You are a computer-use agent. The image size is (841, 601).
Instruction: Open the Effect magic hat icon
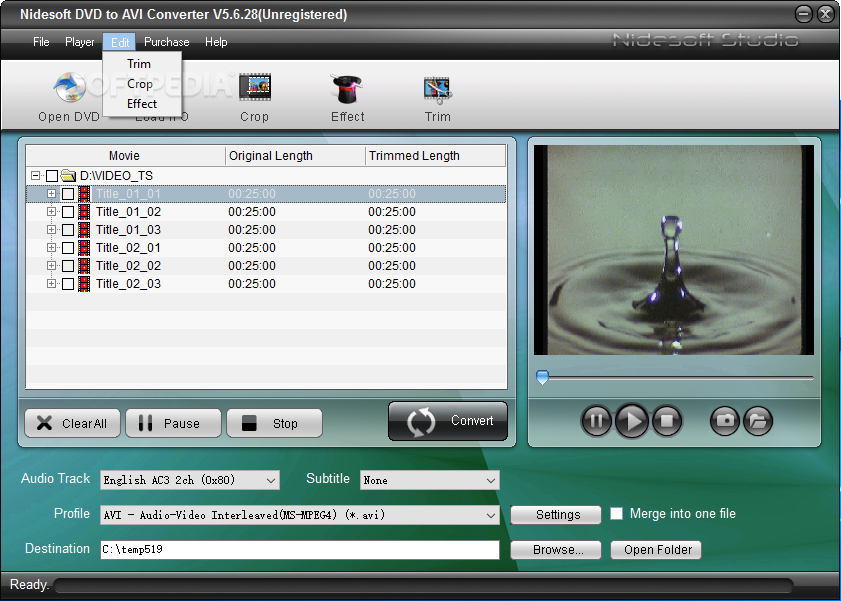(347, 88)
